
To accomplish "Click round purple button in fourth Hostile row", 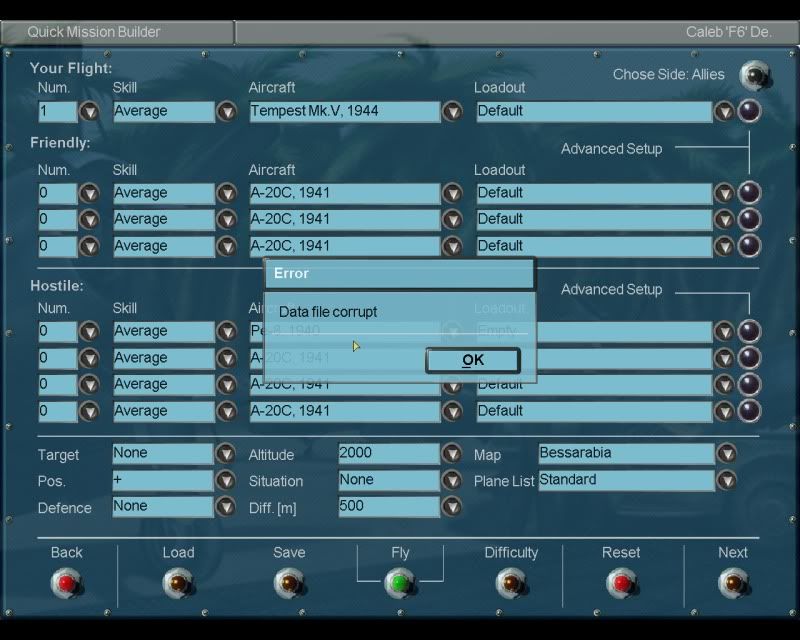I will tap(749, 411).
